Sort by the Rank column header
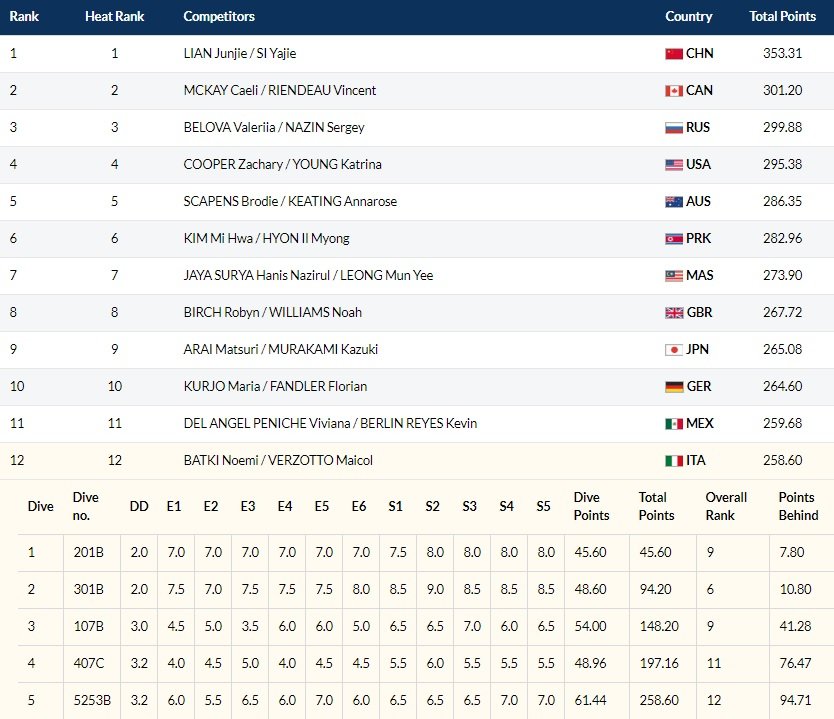The height and width of the screenshot is (719, 834). [x=24, y=16]
